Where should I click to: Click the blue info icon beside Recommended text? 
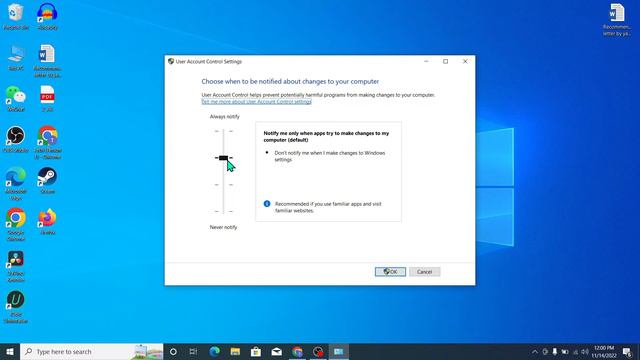[267, 204]
